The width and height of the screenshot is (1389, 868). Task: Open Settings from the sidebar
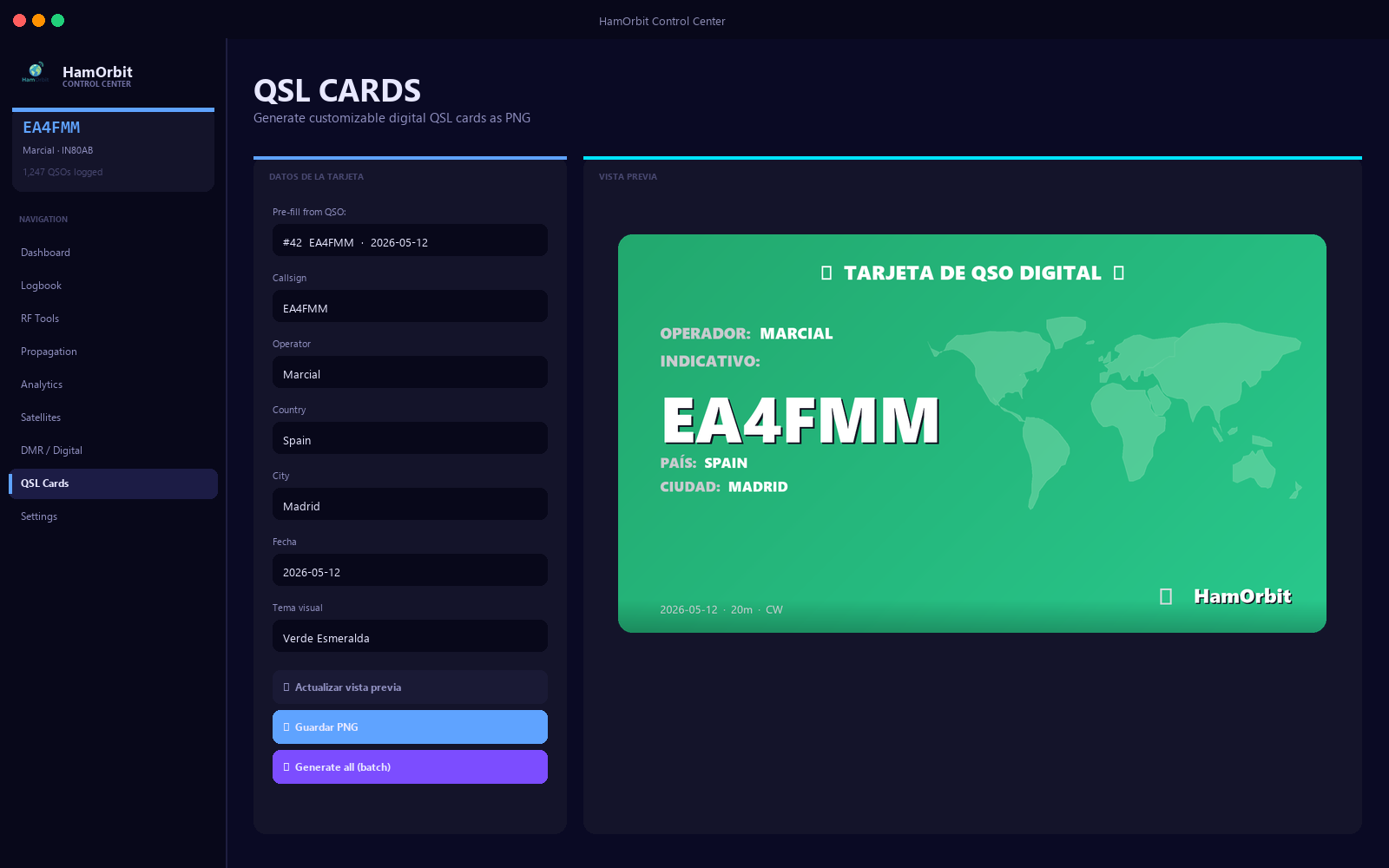(113, 516)
